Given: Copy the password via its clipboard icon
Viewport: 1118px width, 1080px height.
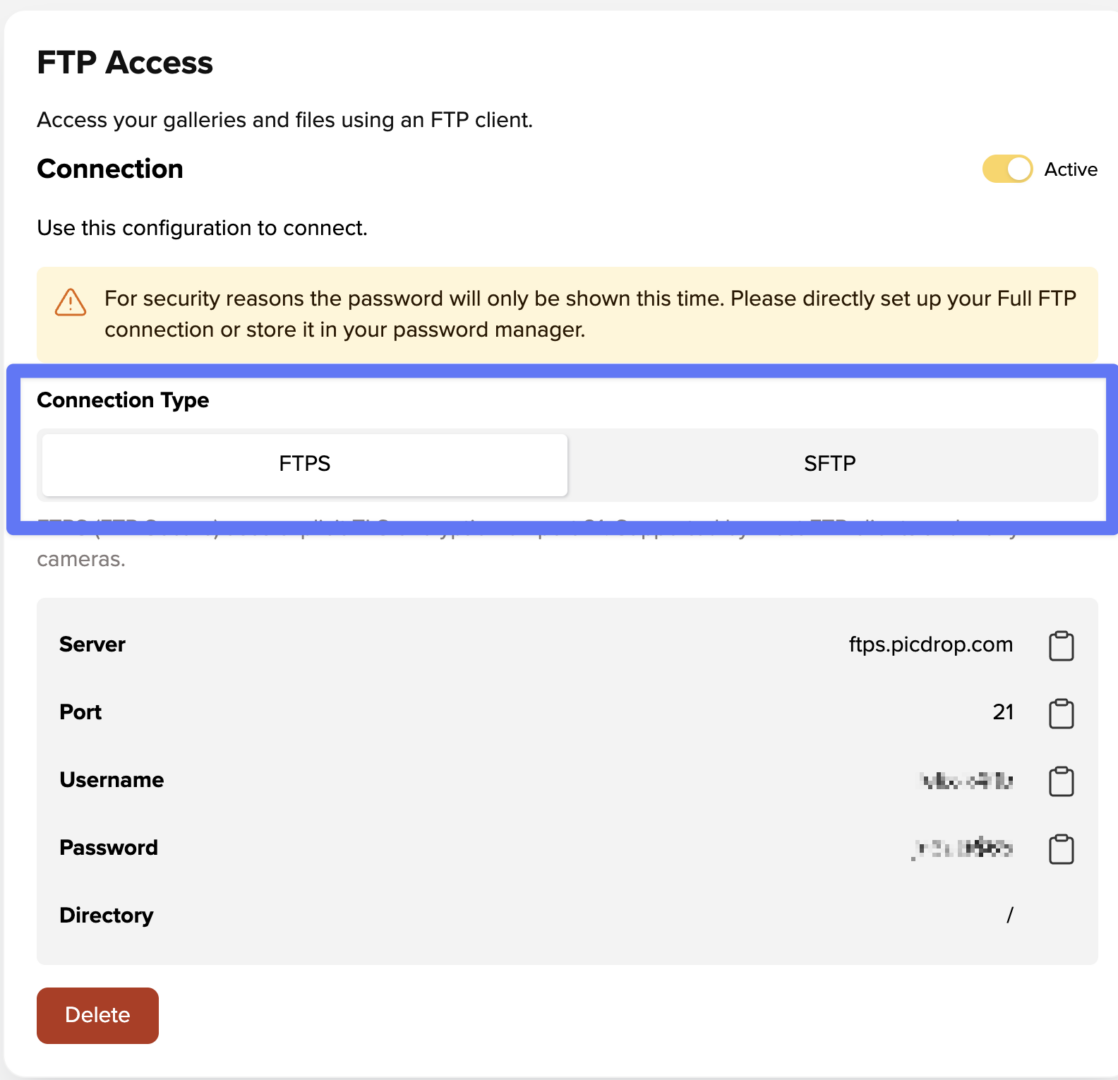Looking at the screenshot, I should pos(1061,848).
